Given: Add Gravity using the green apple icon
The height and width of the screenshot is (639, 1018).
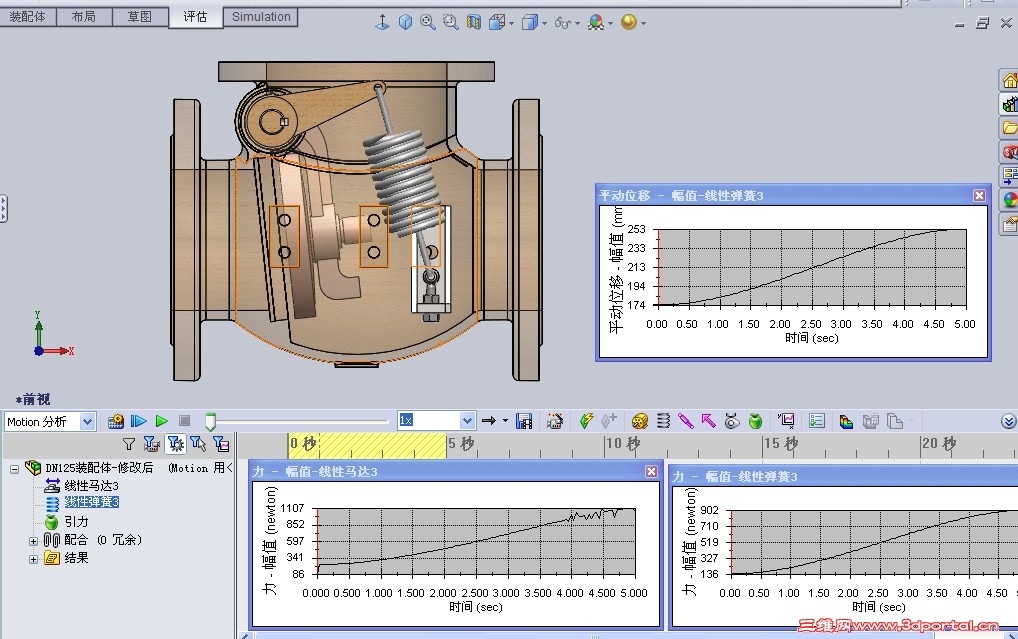Looking at the screenshot, I should click(x=755, y=421).
